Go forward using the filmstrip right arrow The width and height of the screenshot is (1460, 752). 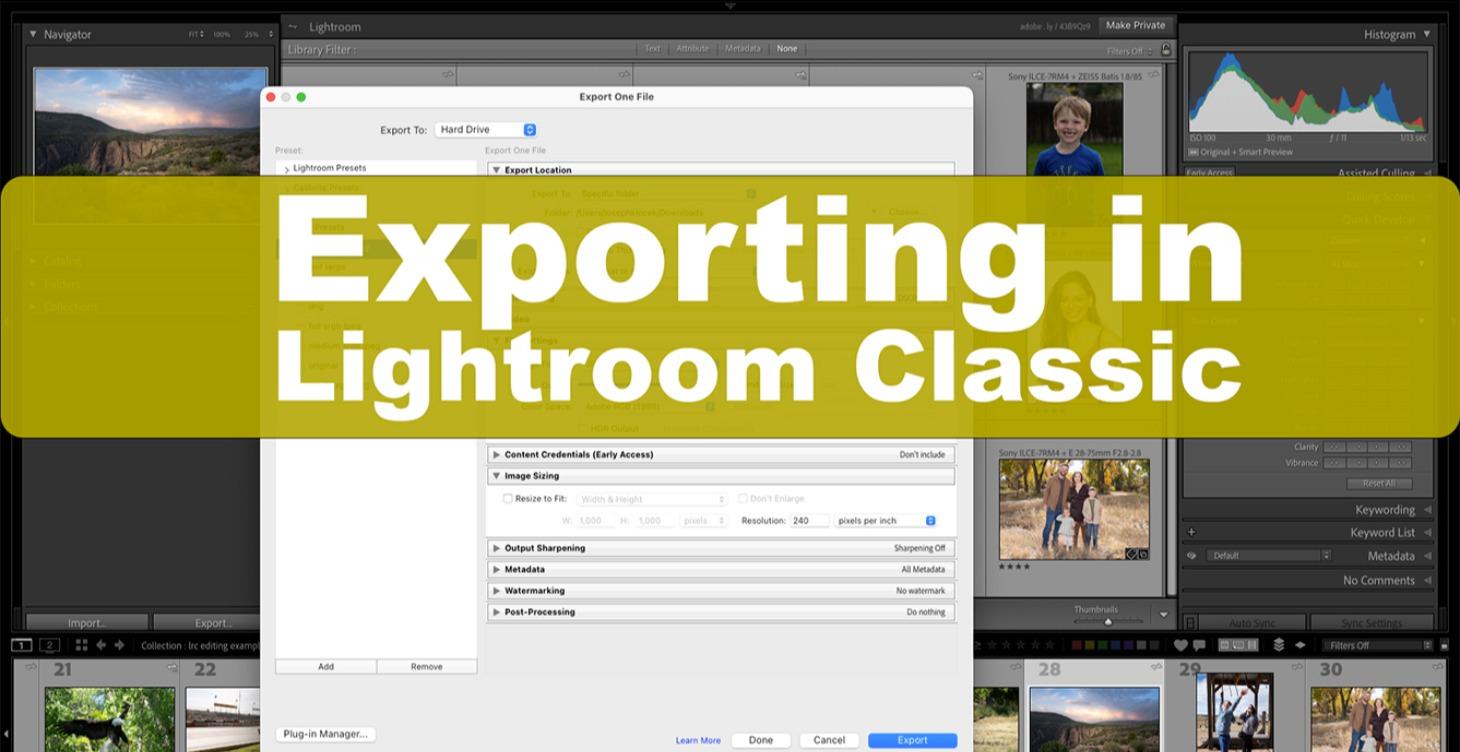[x=120, y=645]
